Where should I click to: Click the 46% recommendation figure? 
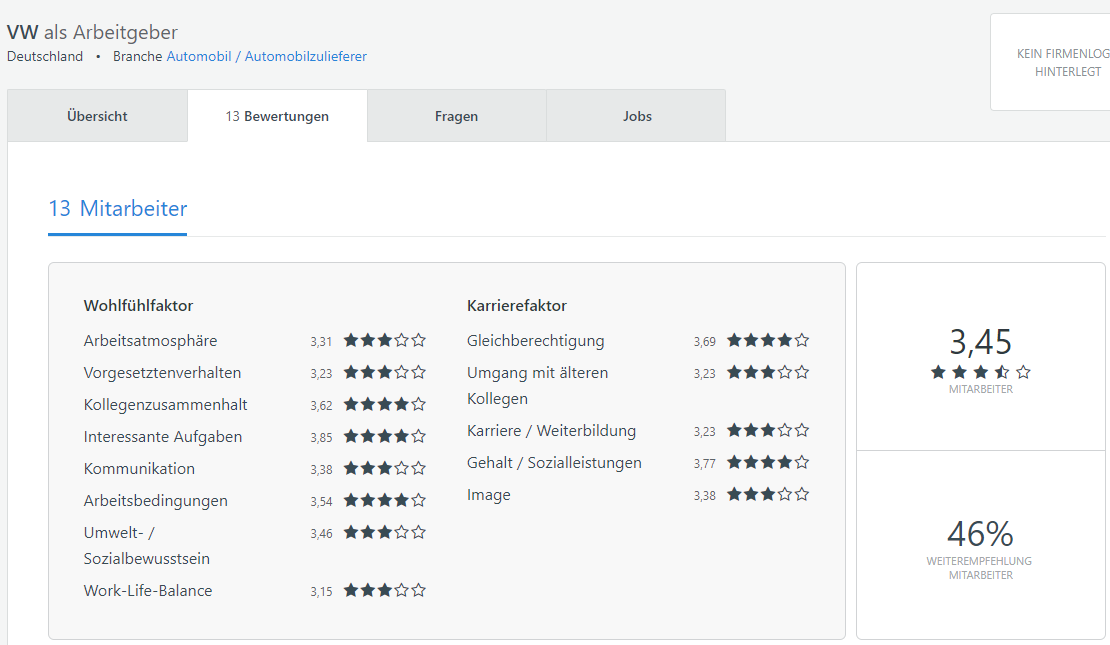click(x=980, y=534)
